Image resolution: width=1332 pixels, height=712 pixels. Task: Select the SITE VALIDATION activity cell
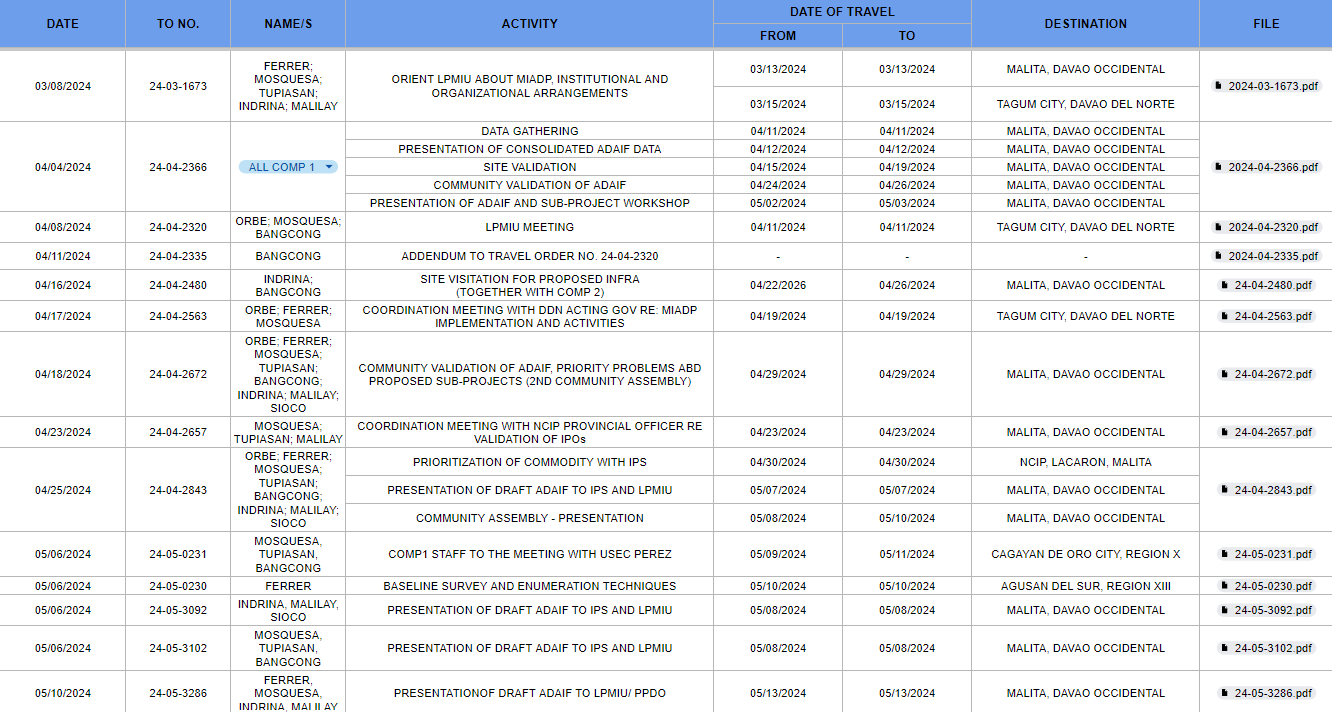pyautogui.click(x=530, y=167)
